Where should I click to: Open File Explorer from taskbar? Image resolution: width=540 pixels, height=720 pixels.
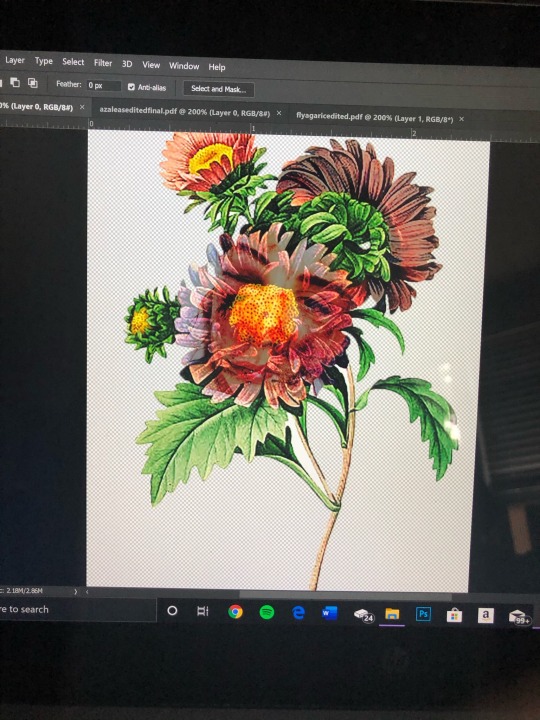pos(392,614)
